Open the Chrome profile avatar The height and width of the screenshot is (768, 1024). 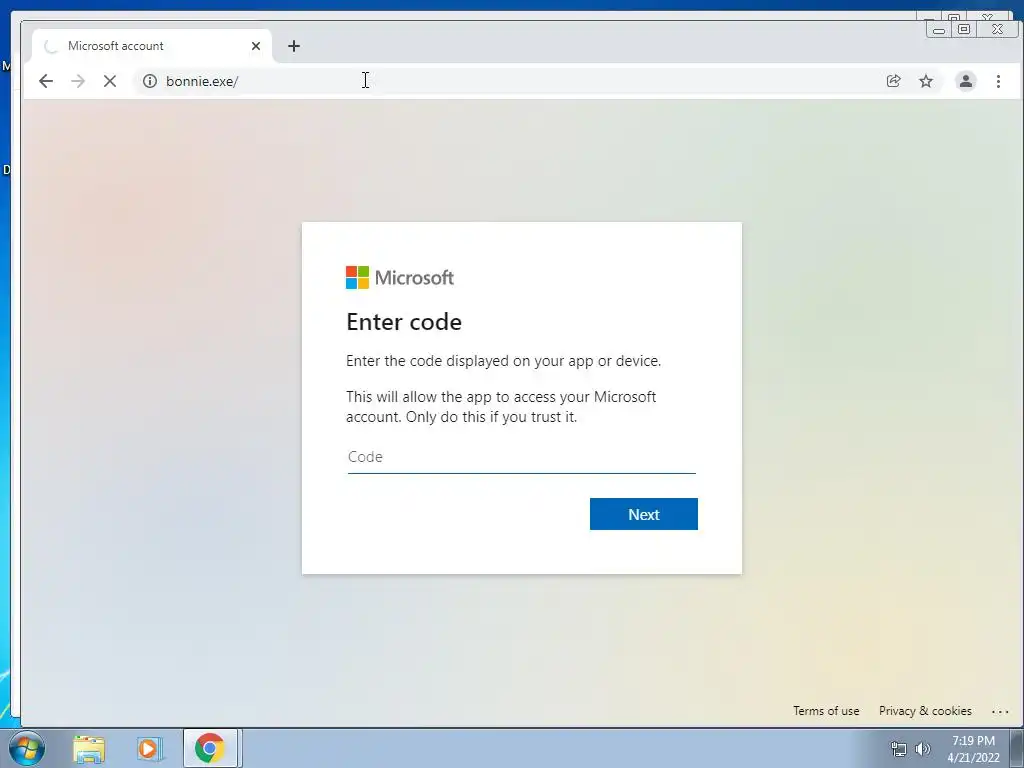pyautogui.click(x=966, y=81)
